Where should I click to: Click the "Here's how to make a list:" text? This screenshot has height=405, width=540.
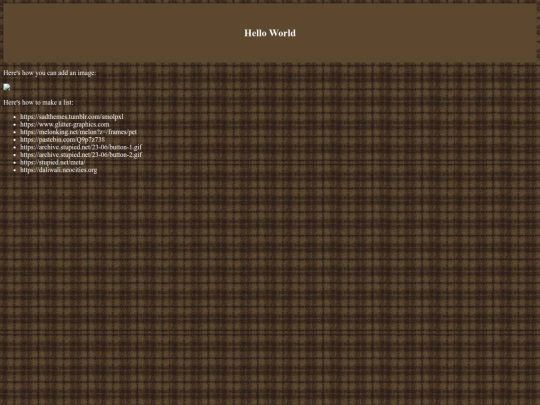coord(38,102)
